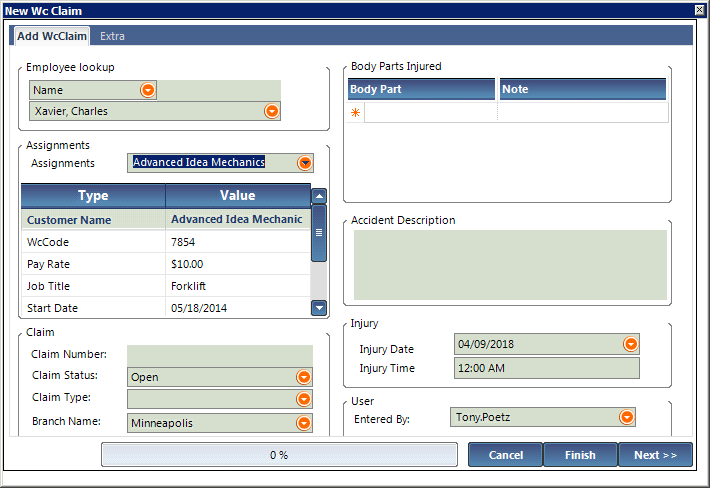Expand the Xavier, Charles employee dropdown

click(x=272, y=111)
